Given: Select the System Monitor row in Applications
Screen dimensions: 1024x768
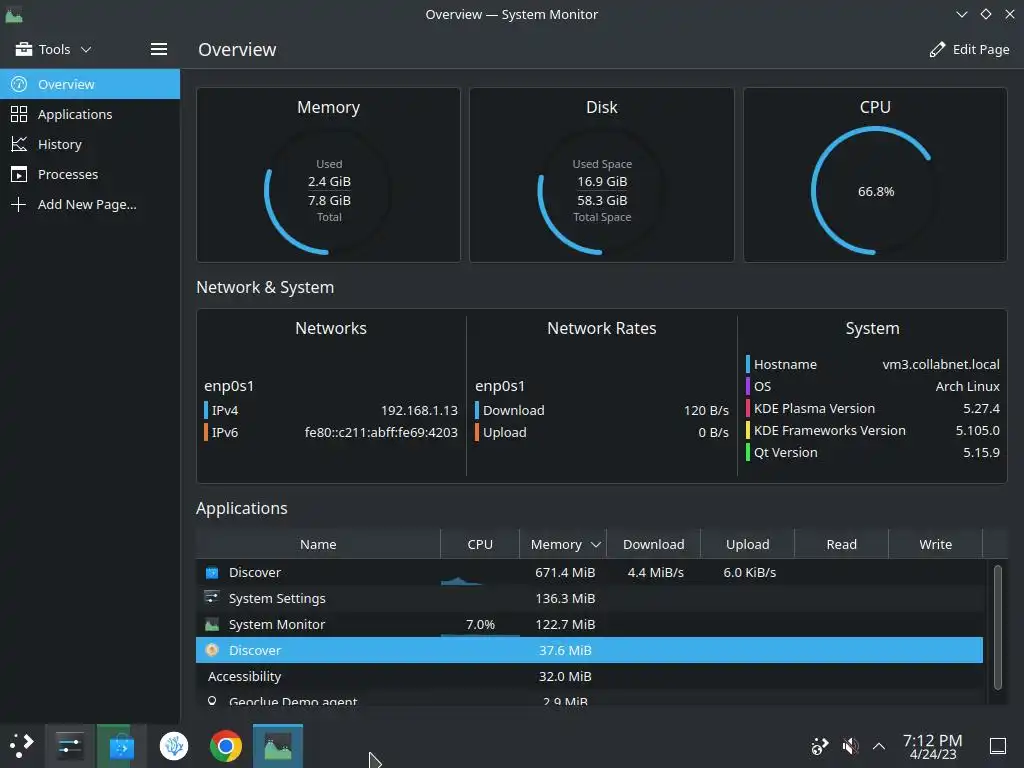Looking at the screenshot, I should click(589, 624).
